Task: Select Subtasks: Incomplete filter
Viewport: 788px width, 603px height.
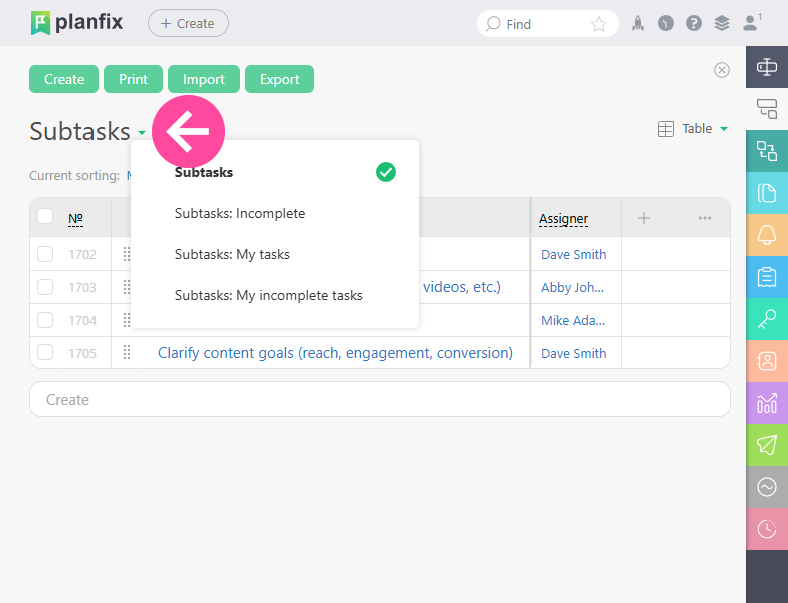Action: (x=240, y=214)
